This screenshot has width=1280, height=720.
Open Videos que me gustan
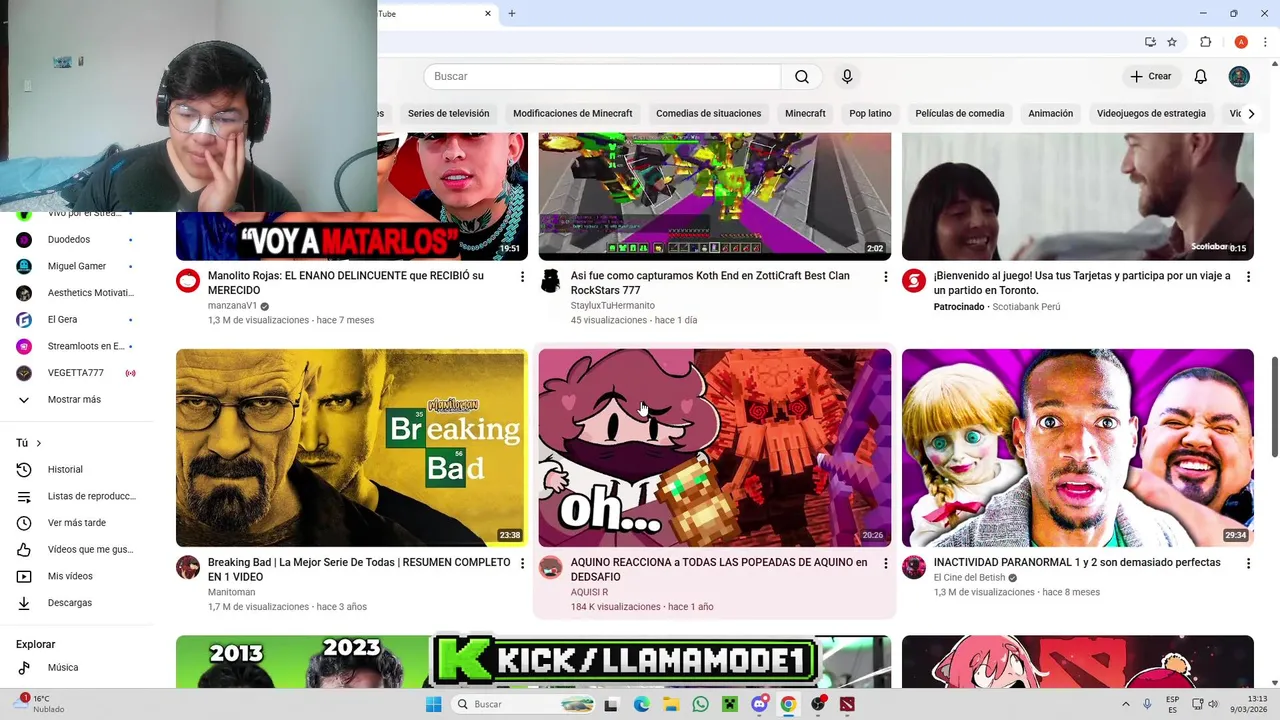click(x=75, y=549)
